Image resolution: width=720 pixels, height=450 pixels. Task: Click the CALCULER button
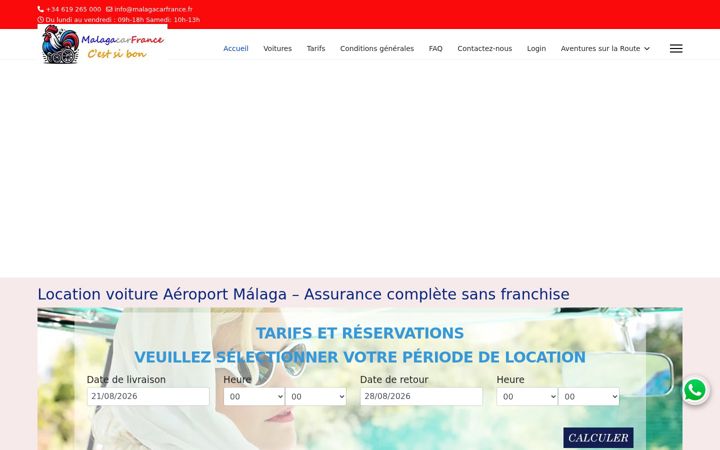598,438
